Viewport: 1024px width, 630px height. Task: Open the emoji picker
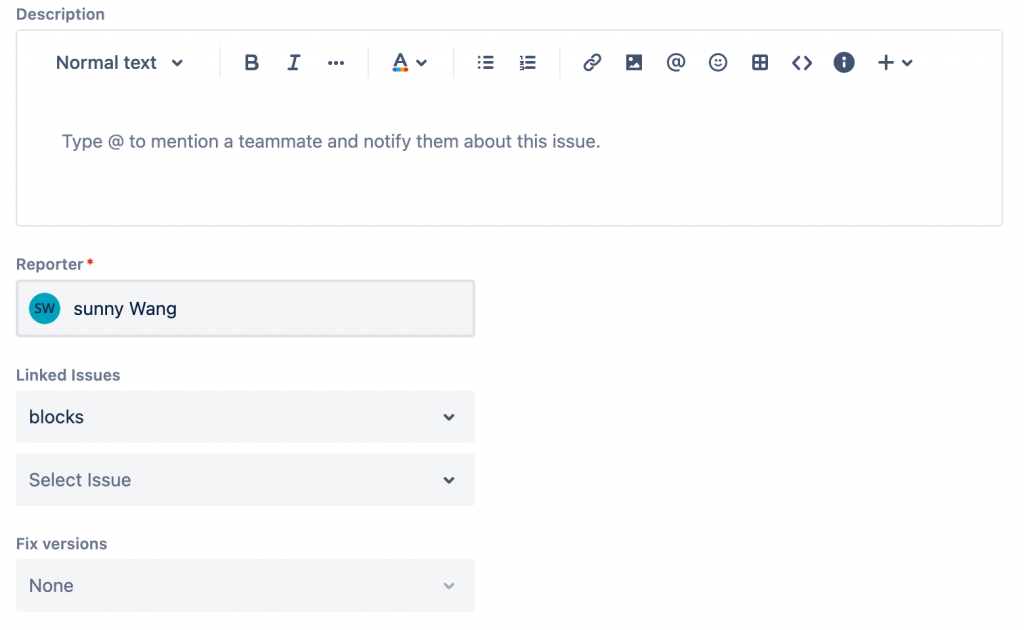click(718, 63)
